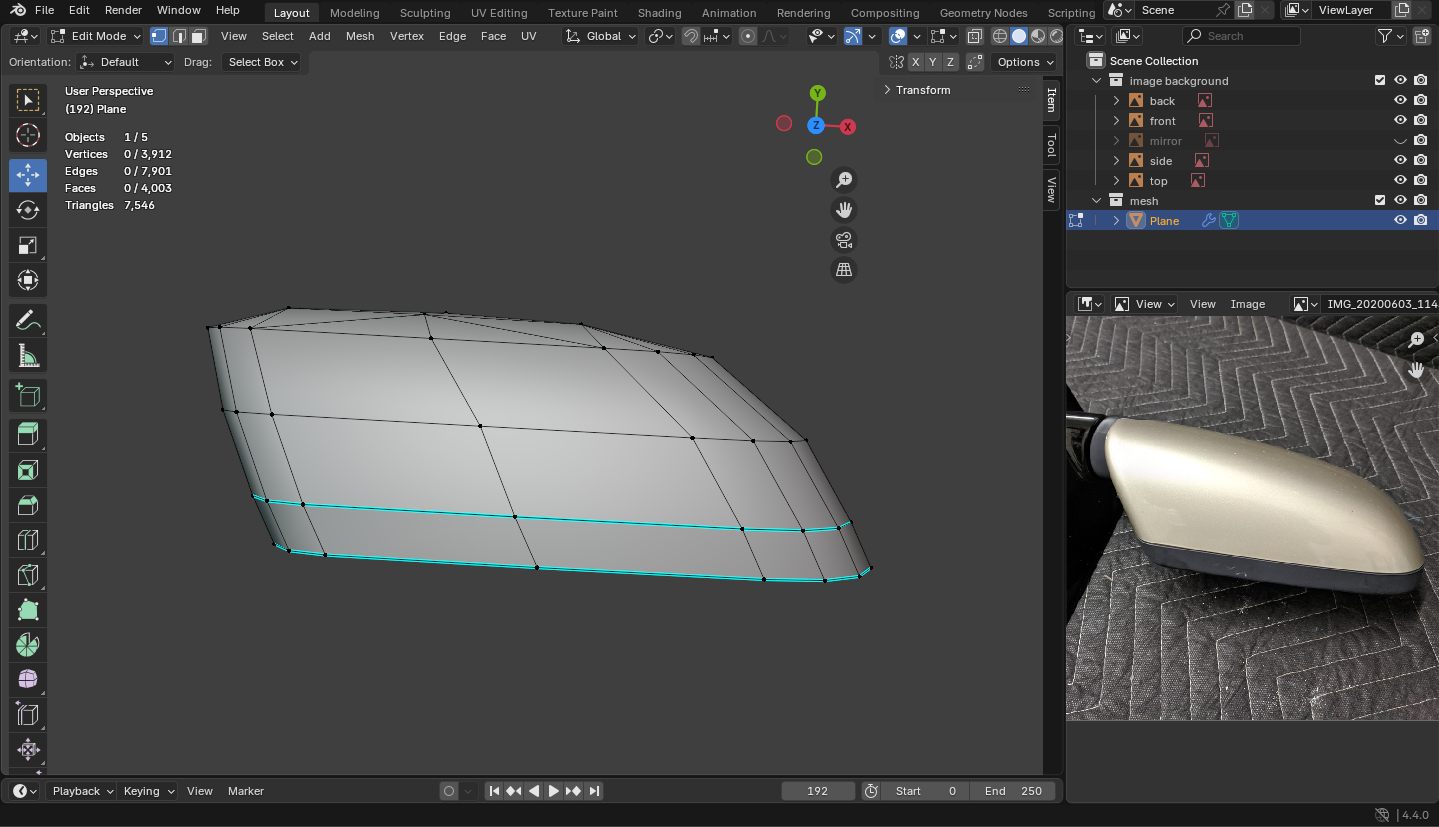Uncheck image background collection checkbox

(1380, 81)
